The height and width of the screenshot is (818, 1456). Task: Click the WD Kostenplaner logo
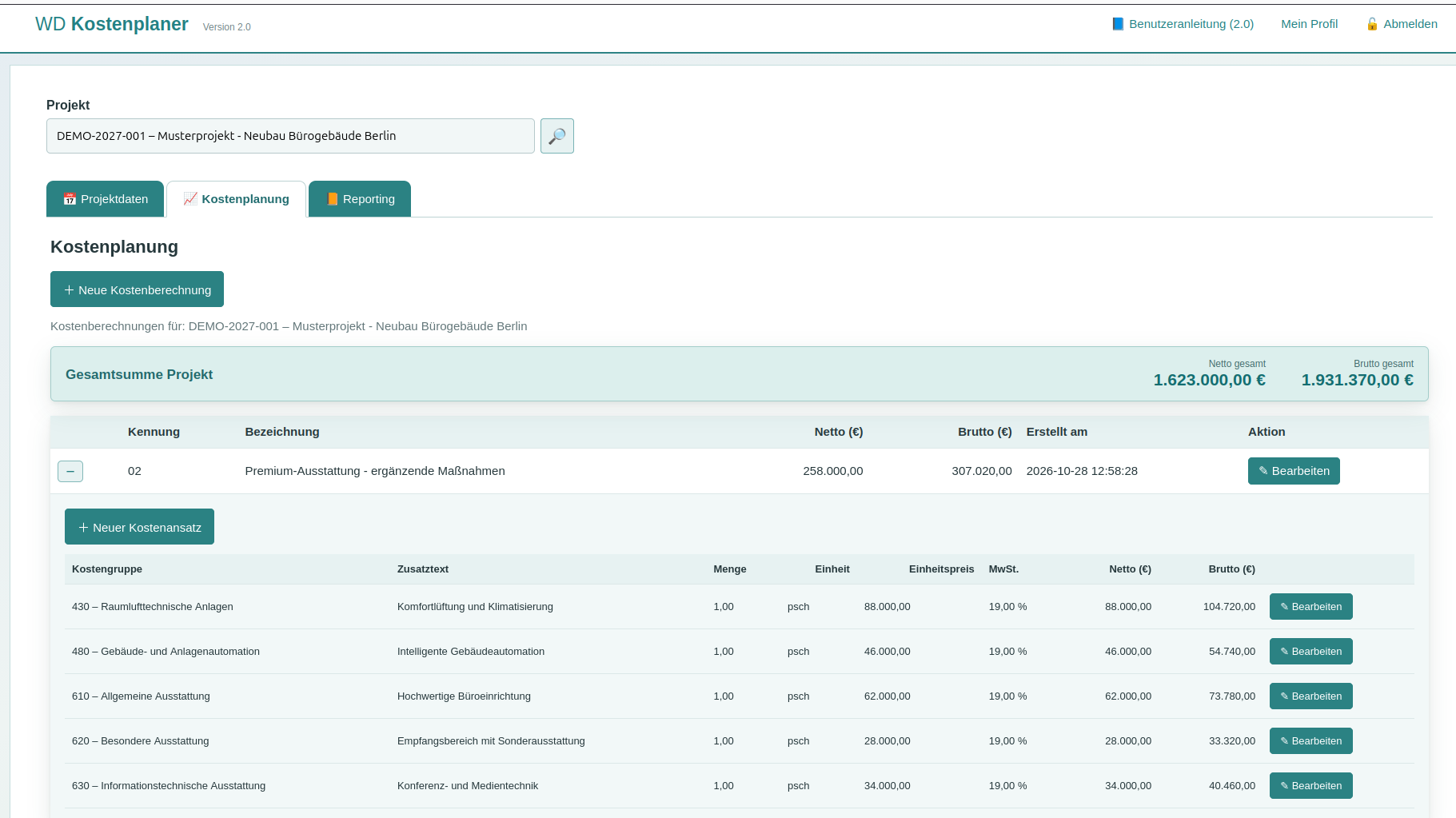pyautogui.click(x=112, y=24)
